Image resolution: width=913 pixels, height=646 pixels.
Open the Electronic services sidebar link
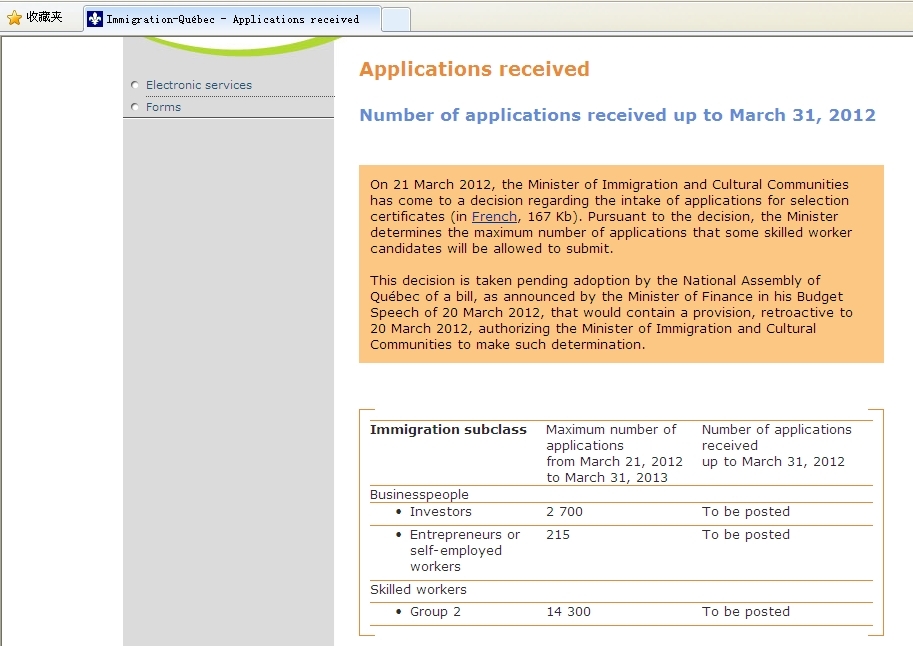(199, 85)
